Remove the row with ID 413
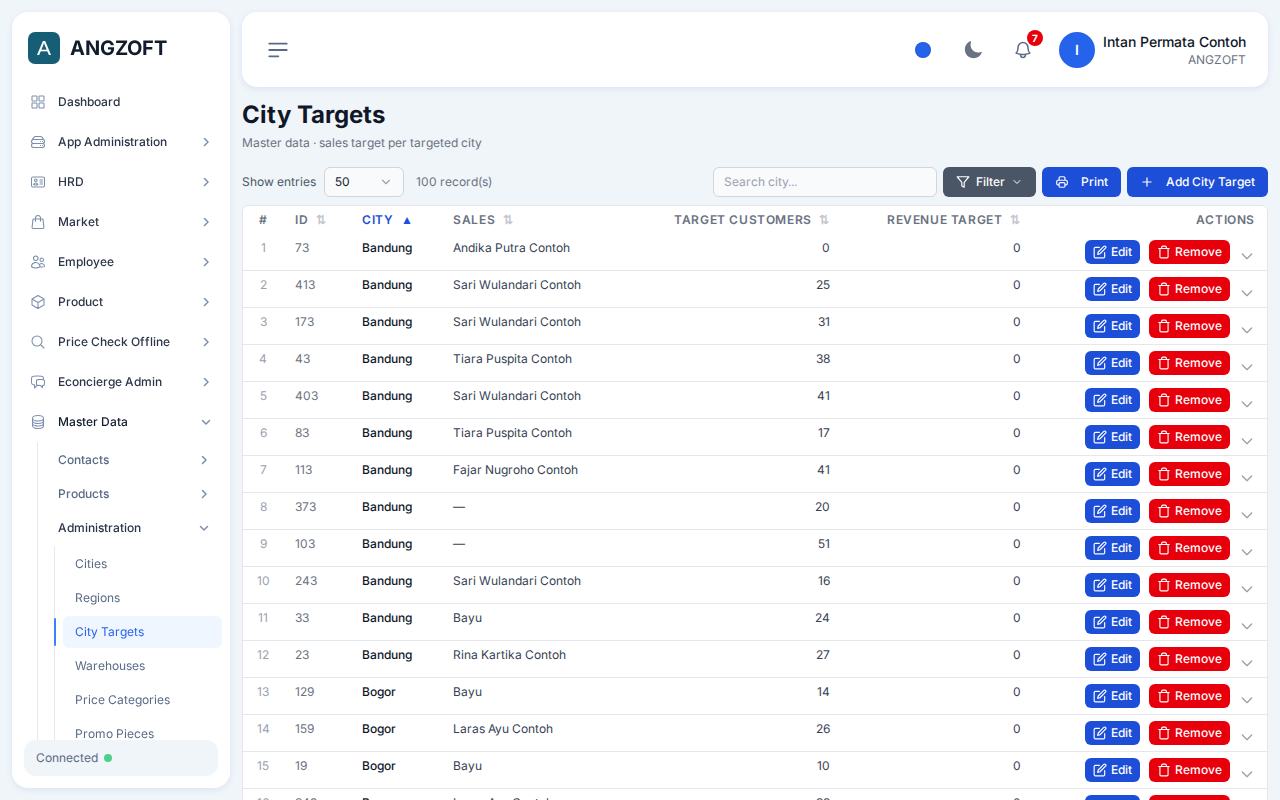The width and height of the screenshot is (1280, 800). coord(1189,289)
